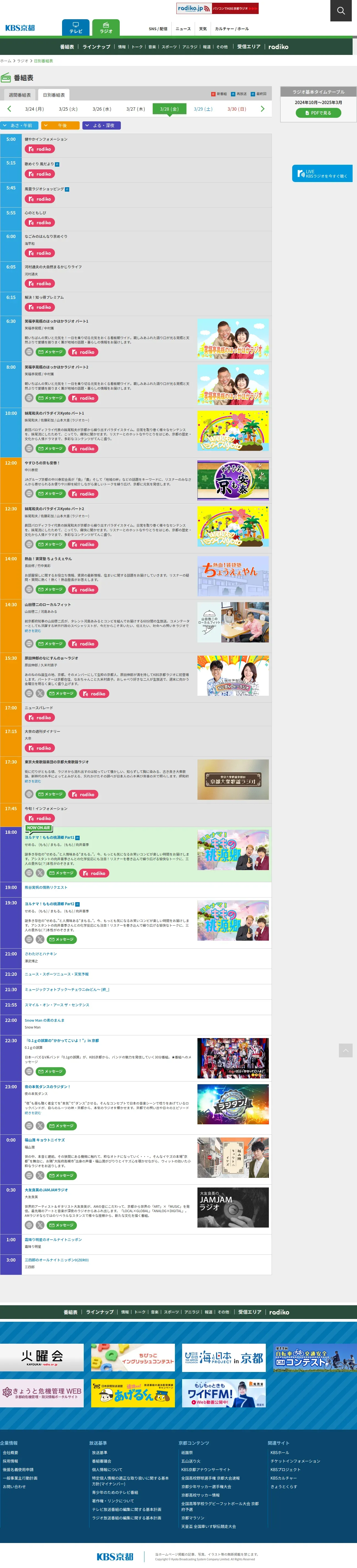Click radiko in top green navigation bar
This screenshot has width=357, height=1568.
(278, 47)
